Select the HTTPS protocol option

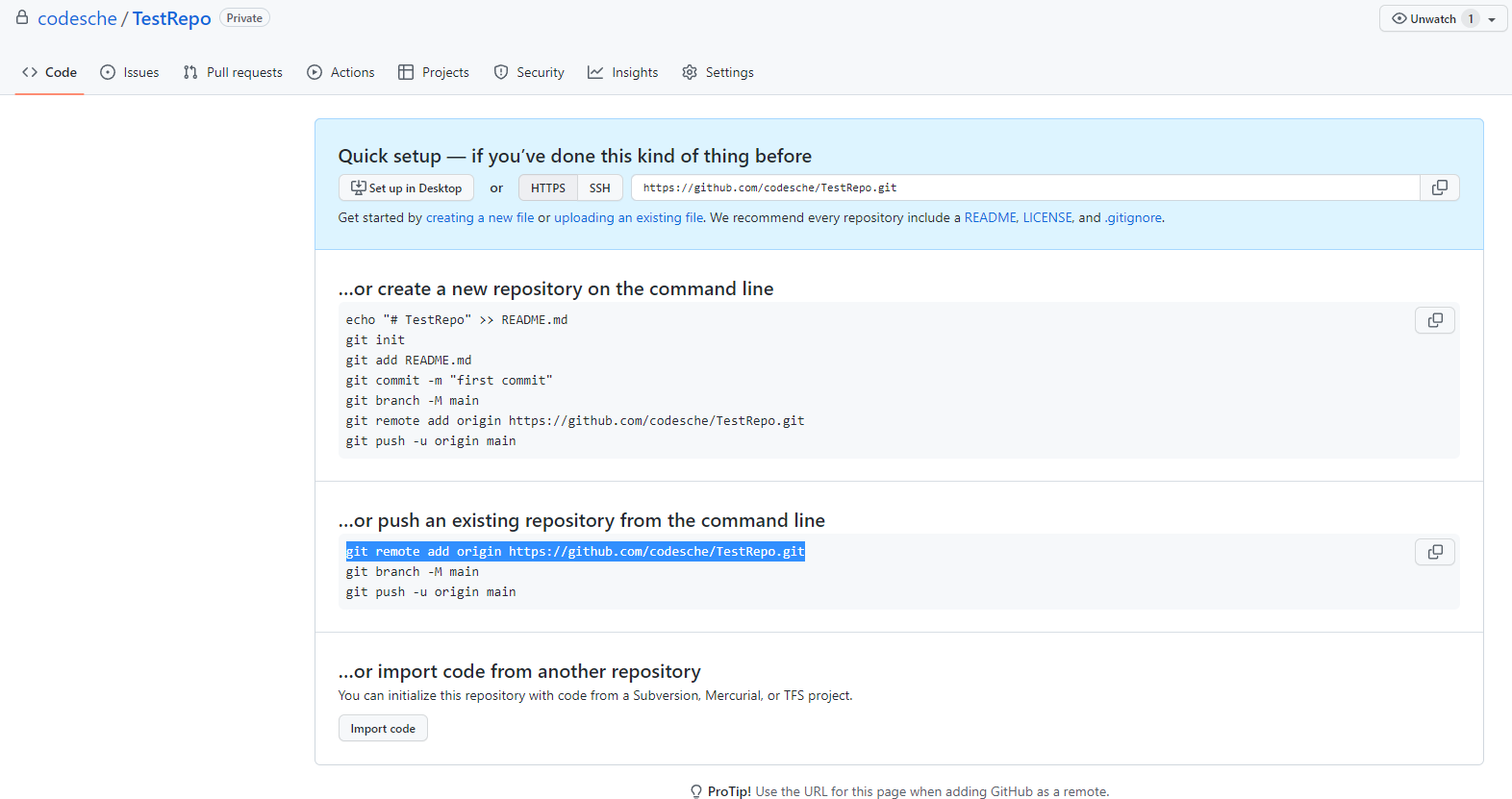[x=548, y=187]
